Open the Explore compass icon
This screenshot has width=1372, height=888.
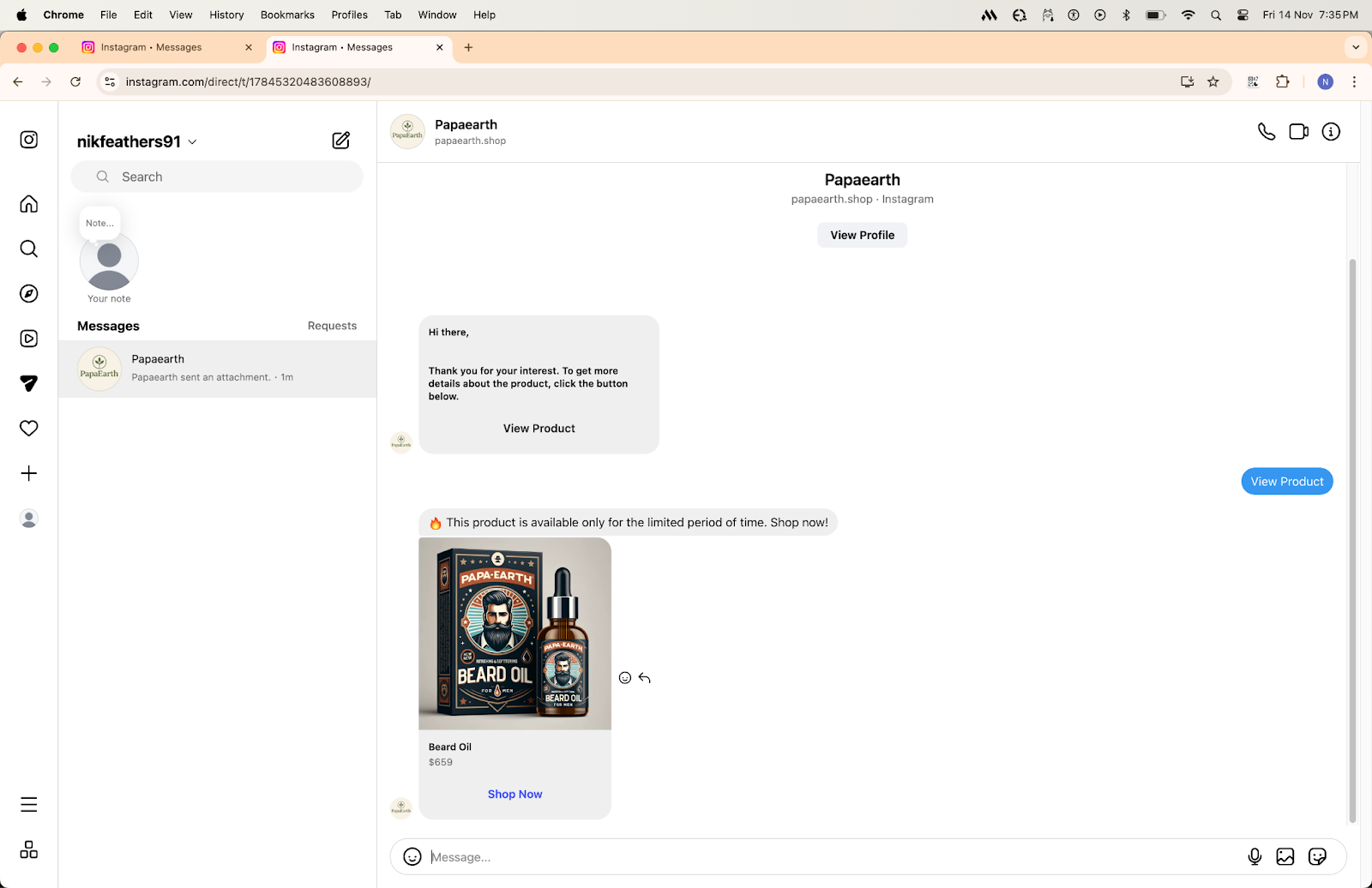coord(29,294)
